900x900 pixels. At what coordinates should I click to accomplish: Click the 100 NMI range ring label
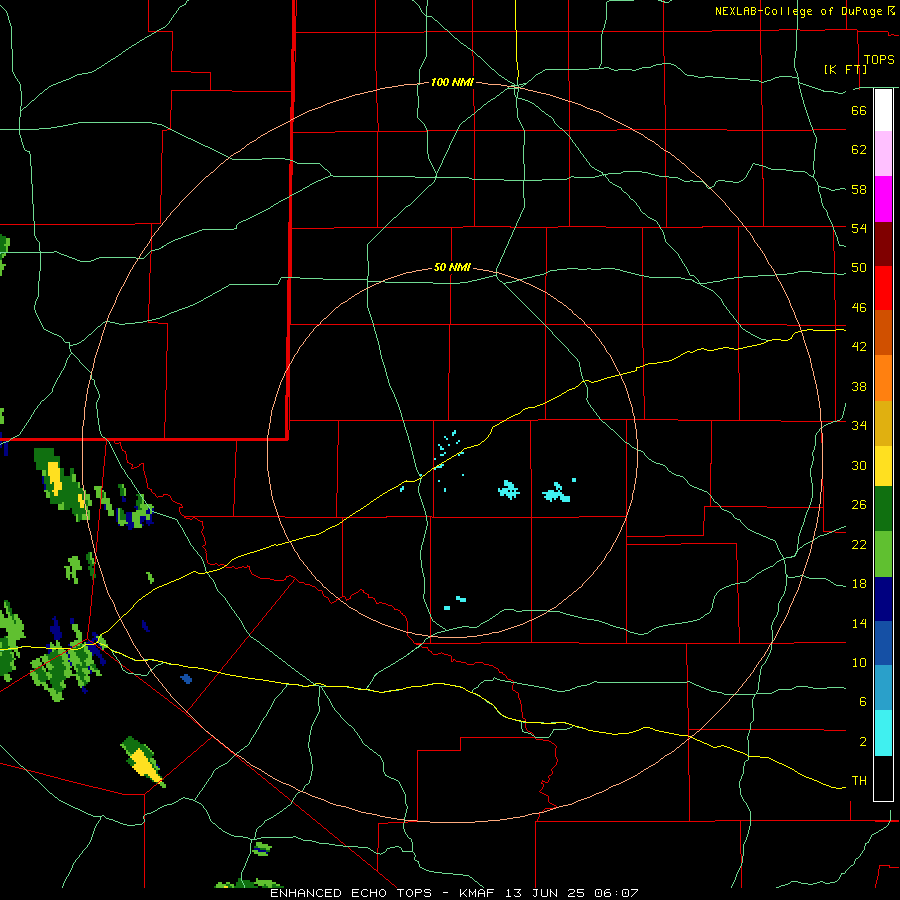(x=452, y=82)
